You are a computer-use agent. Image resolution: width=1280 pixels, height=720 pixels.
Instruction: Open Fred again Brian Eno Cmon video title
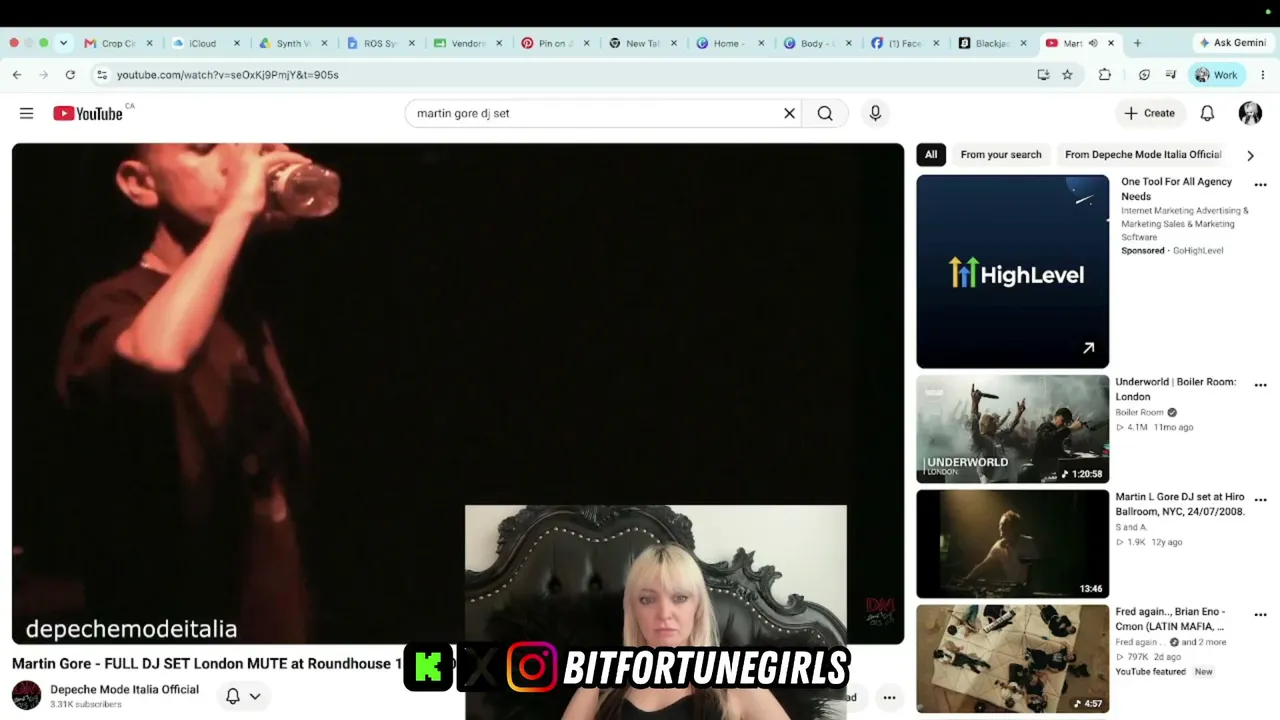click(1170, 619)
